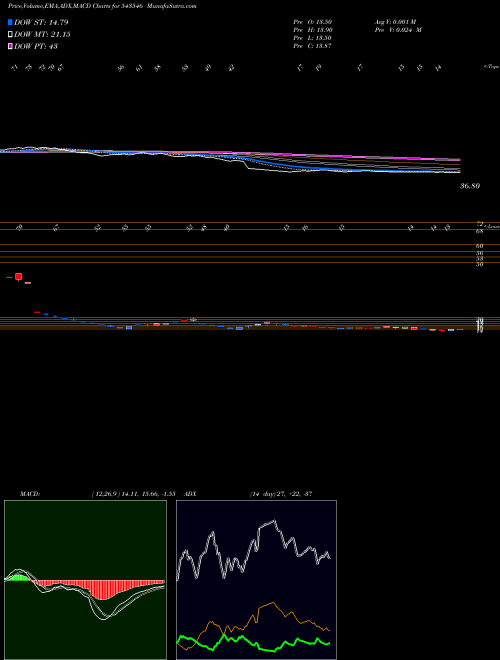Click the green positive MACD histogram bars

click(19, 577)
